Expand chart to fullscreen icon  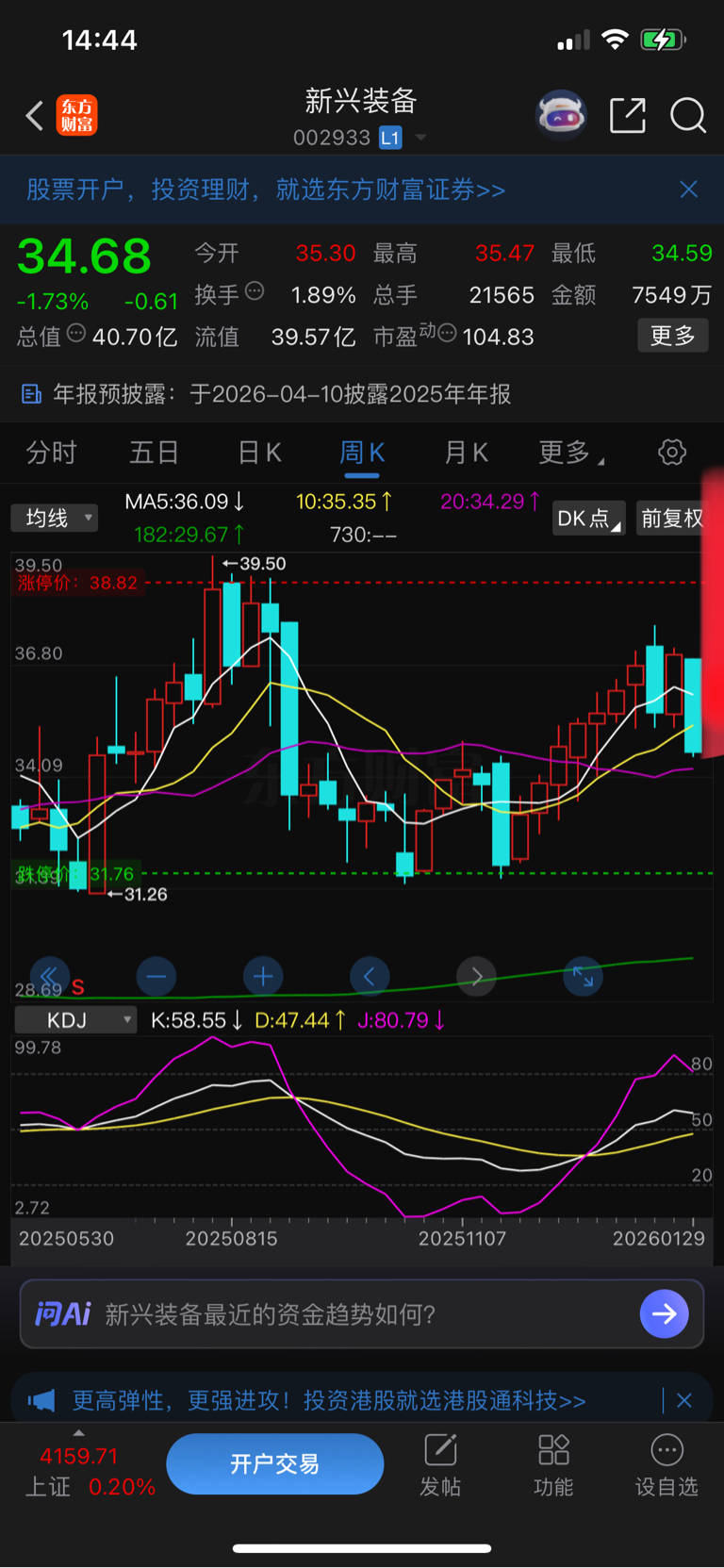click(x=583, y=976)
